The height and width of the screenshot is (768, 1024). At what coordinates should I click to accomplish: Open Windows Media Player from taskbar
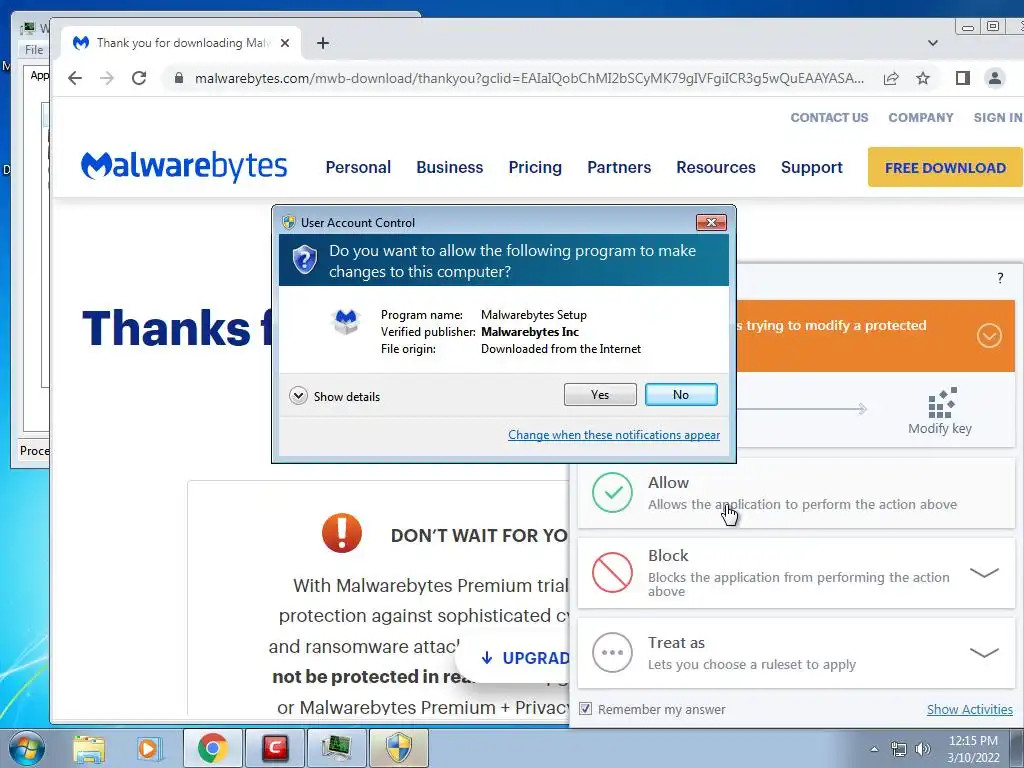[149, 748]
